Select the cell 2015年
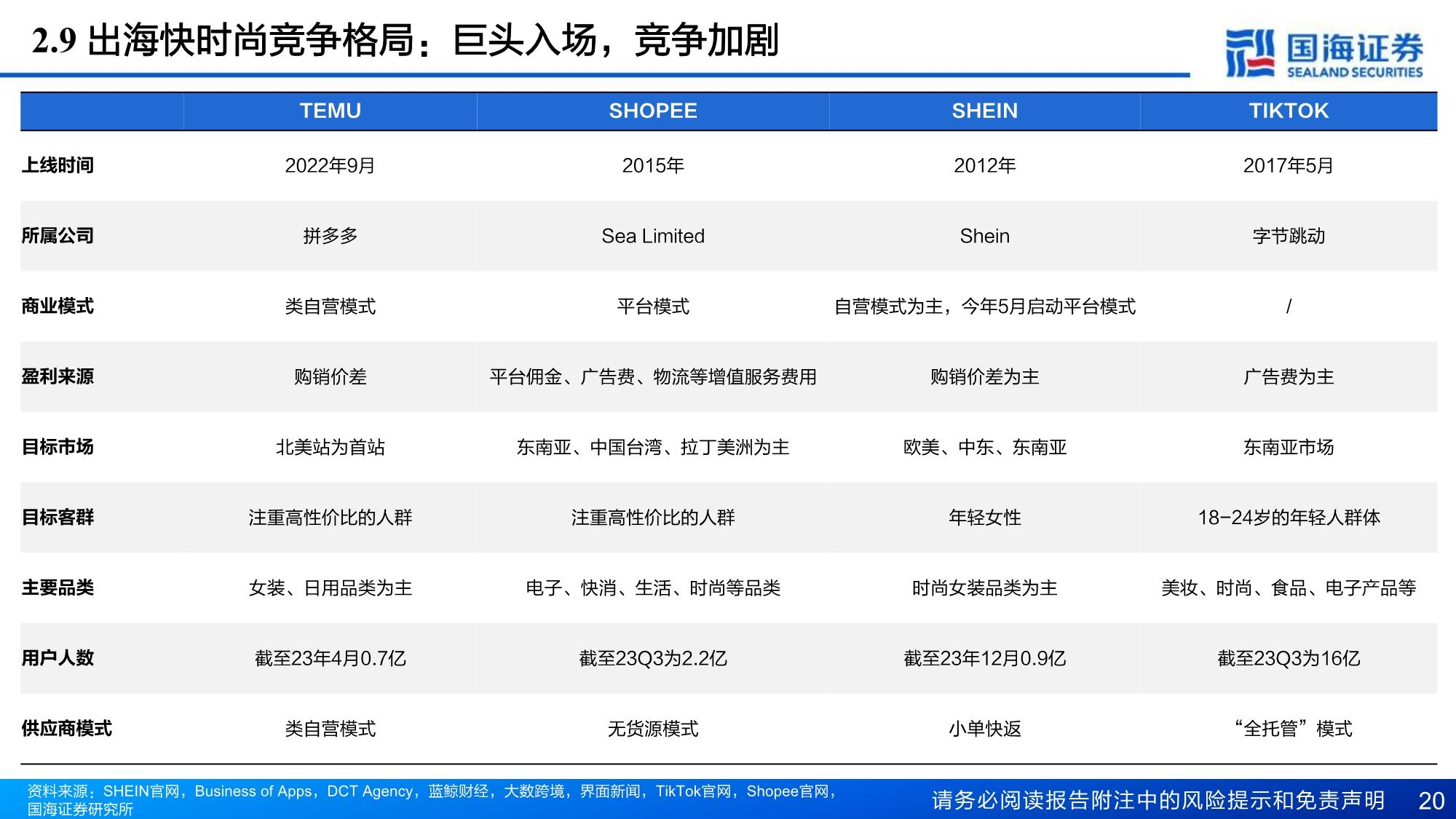Image resolution: width=1456 pixels, height=819 pixels. pos(653,165)
